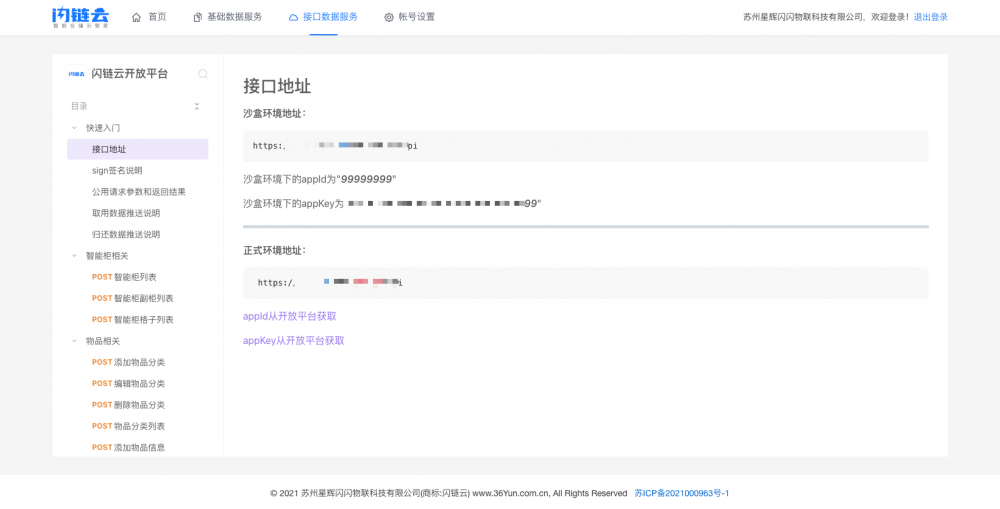The width and height of the screenshot is (1000, 509).
Task: Click the copy icon beside 基础数据服务
Action: (197, 17)
